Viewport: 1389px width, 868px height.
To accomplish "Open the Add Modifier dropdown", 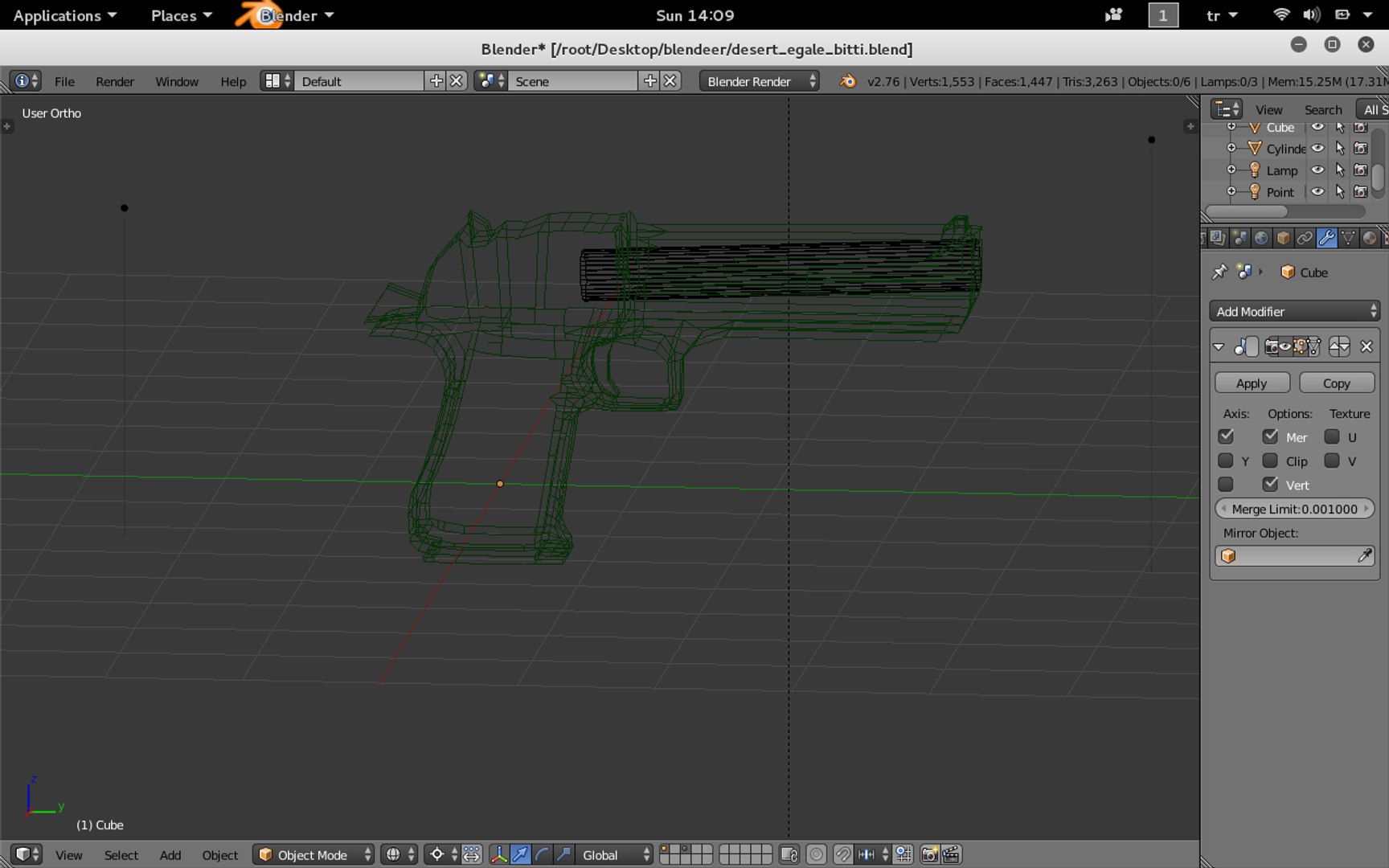I will (x=1294, y=311).
